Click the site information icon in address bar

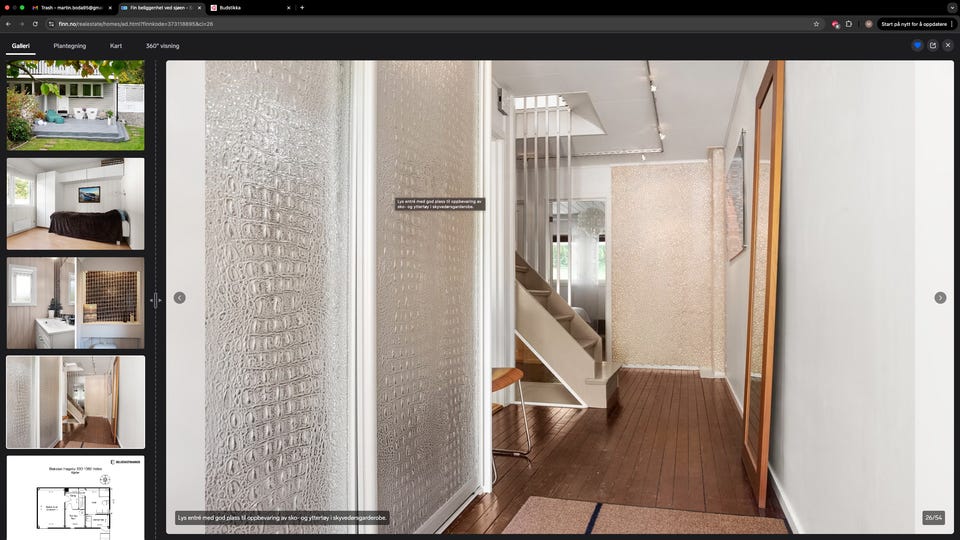(51, 24)
